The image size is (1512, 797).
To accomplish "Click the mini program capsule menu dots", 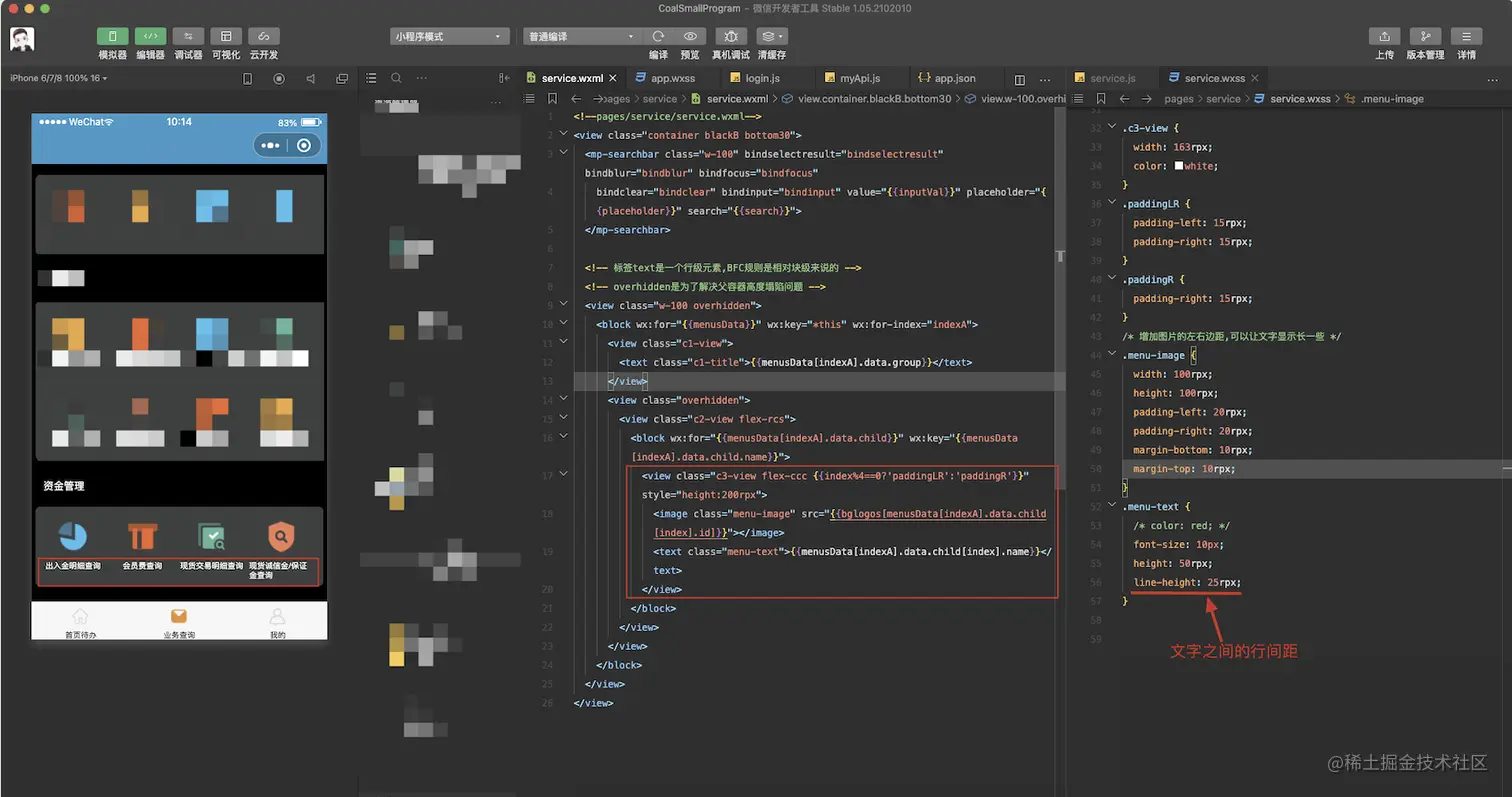I will (270, 145).
